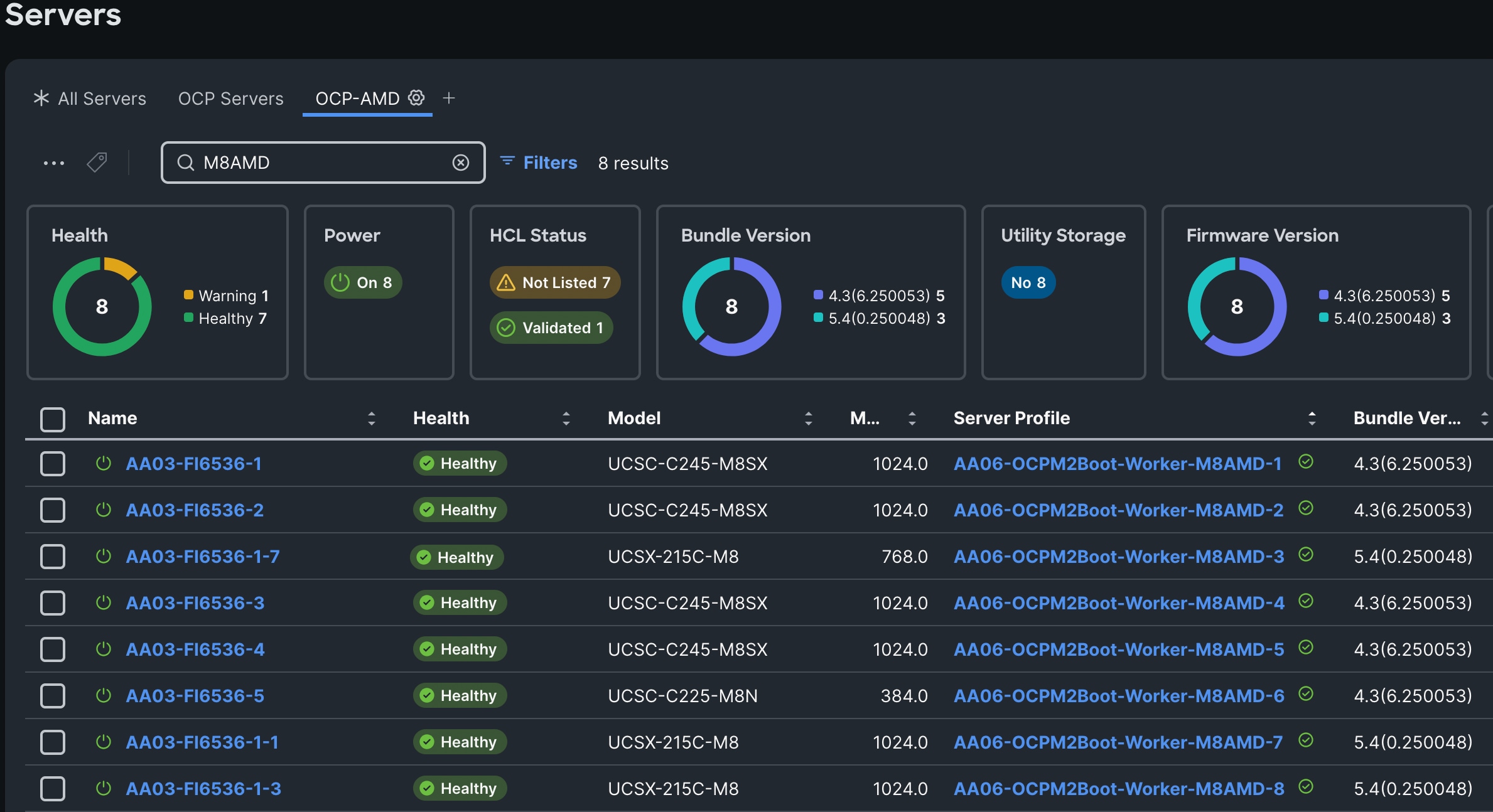Sort by the Name column arrows
The image size is (1493, 812).
point(372,419)
